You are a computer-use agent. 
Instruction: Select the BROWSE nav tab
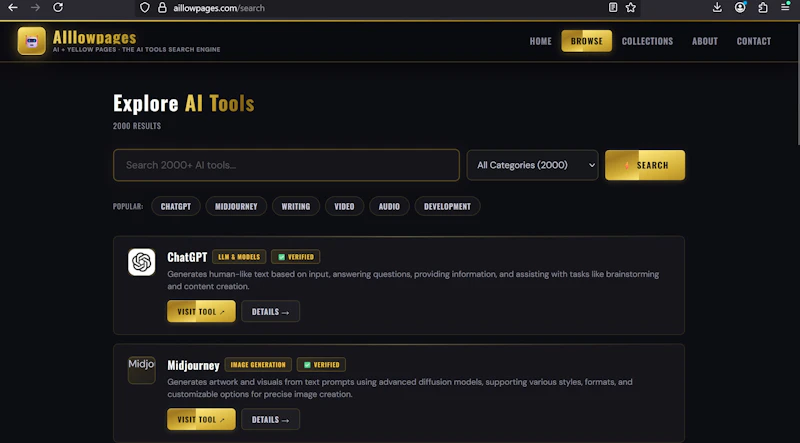(587, 41)
